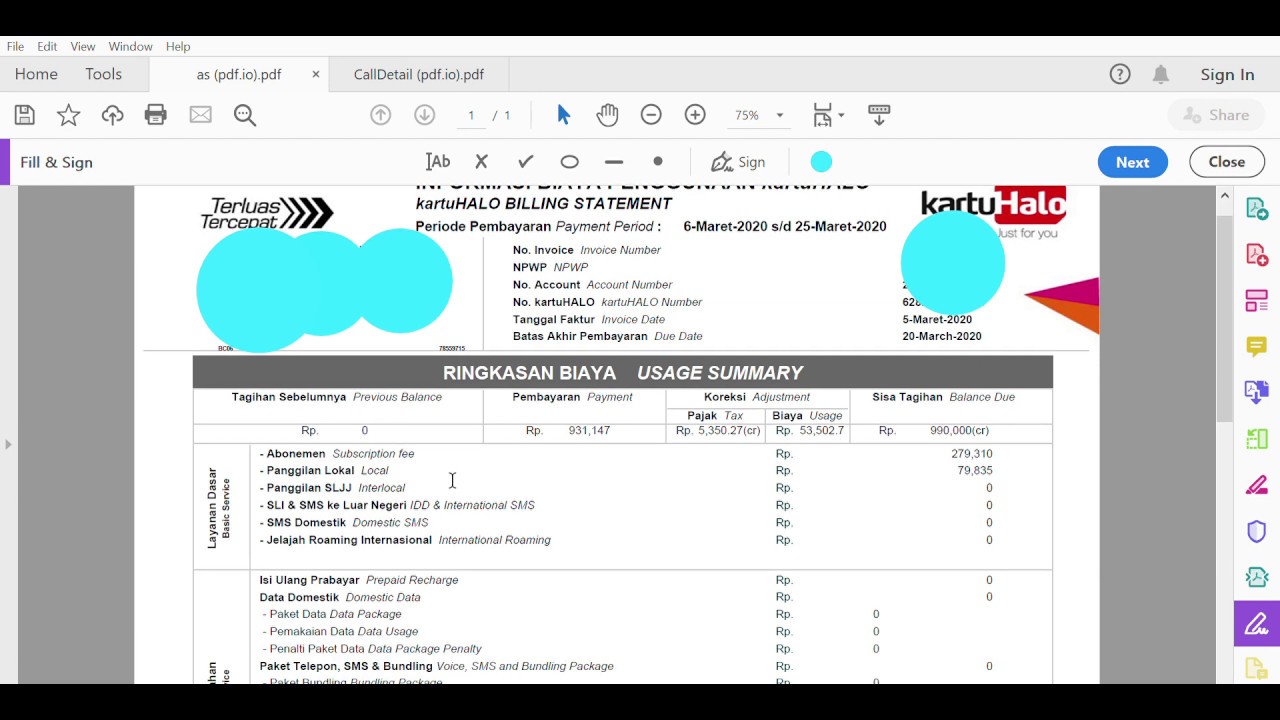1280x720 pixels.
Task: Open the Help menu
Action: click(178, 46)
